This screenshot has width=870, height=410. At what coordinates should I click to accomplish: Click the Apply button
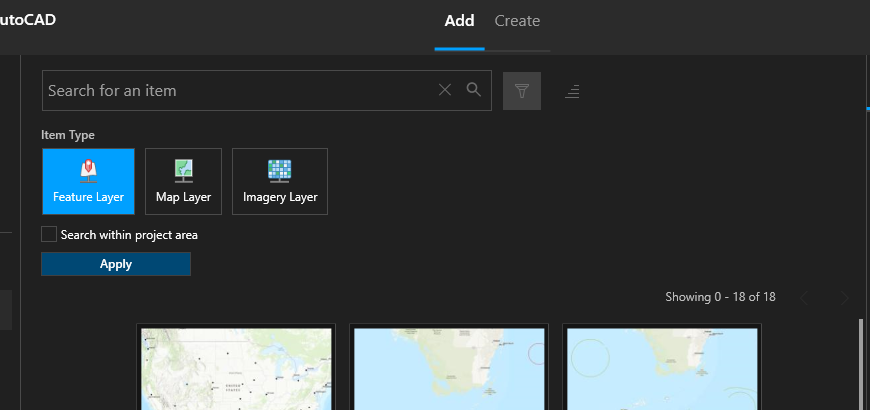(116, 264)
